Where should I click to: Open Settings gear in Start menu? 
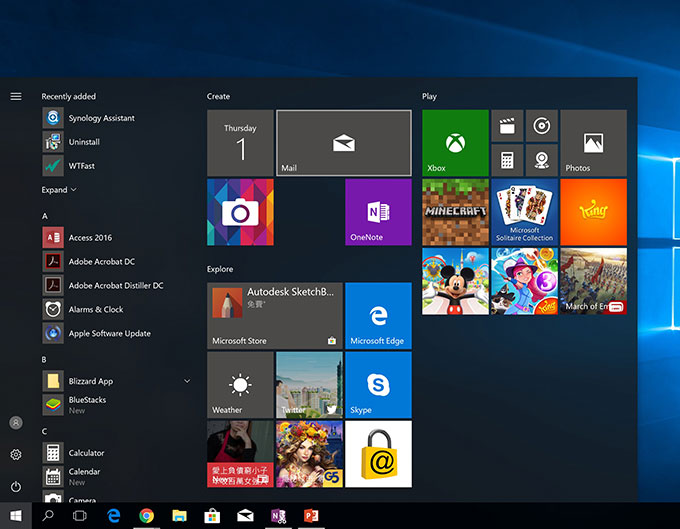(16, 454)
